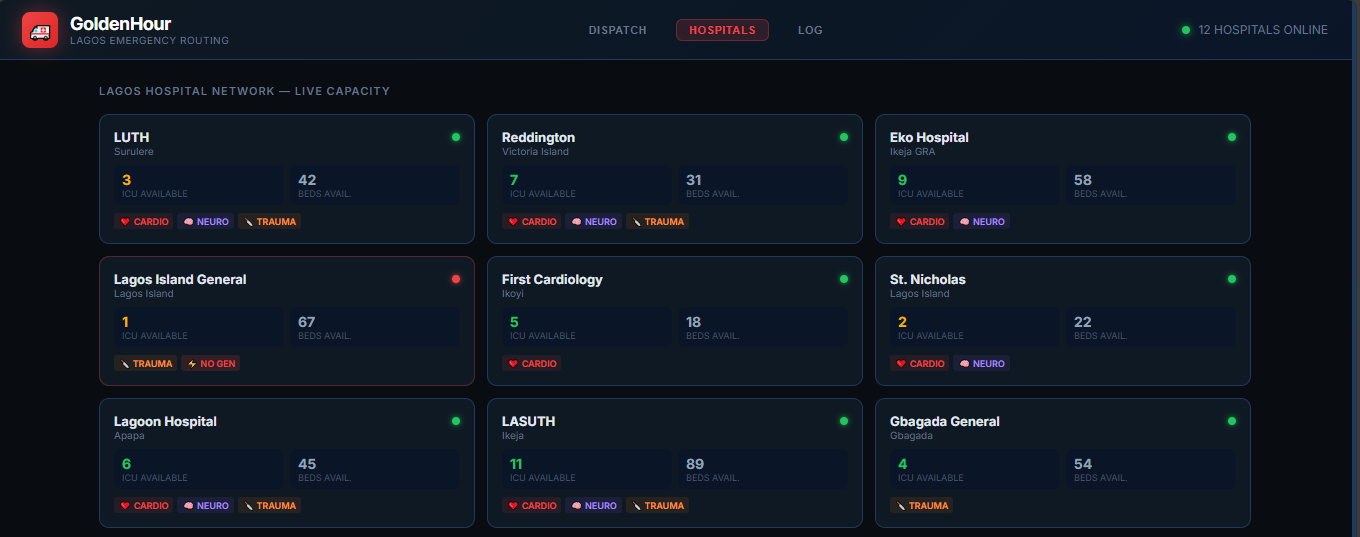Image resolution: width=1360 pixels, height=537 pixels.
Task: Click Eko Hospital's CARDIO tag
Action: click(x=919, y=222)
